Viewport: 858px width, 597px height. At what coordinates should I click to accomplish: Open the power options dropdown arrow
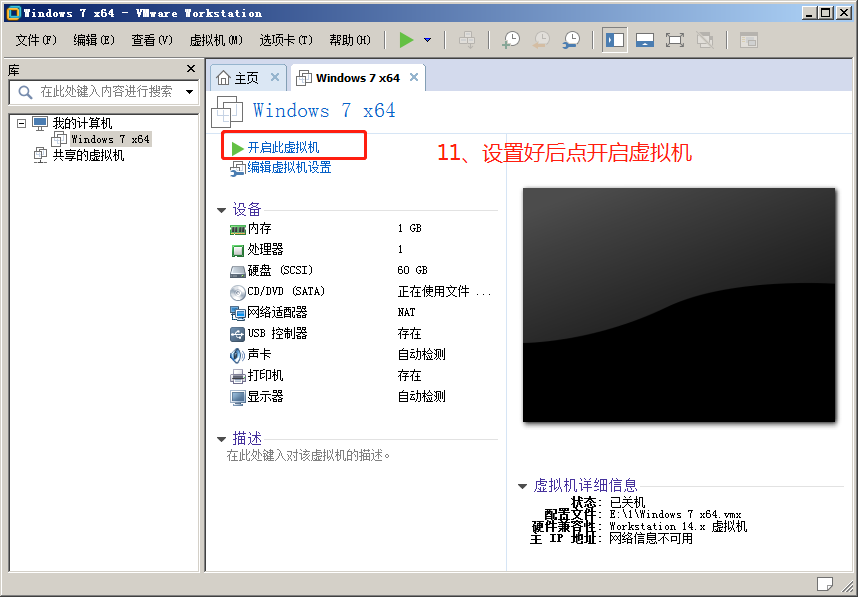pyautogui.click(x=427, y=40)
